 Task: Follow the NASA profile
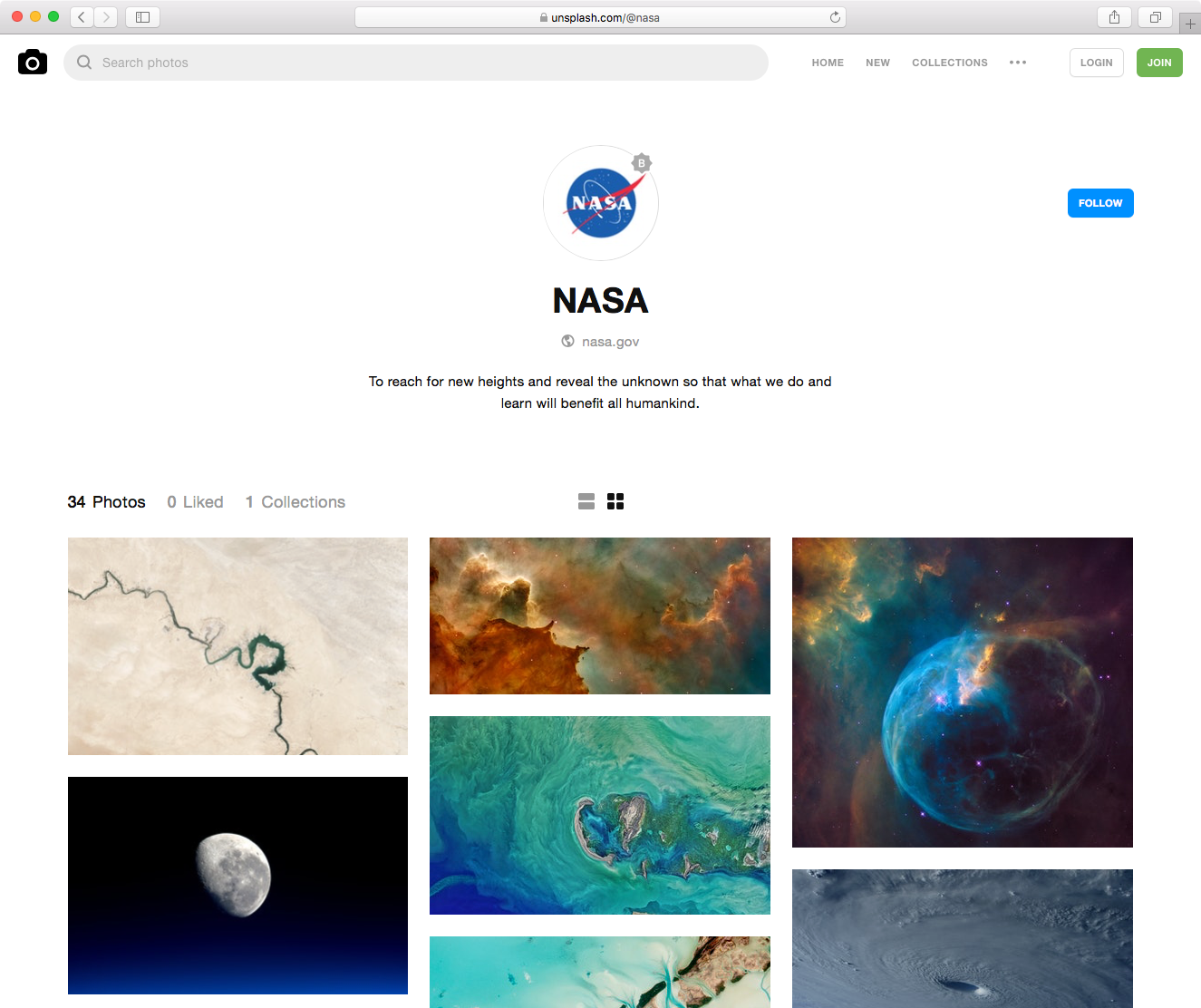[1100, 203]
